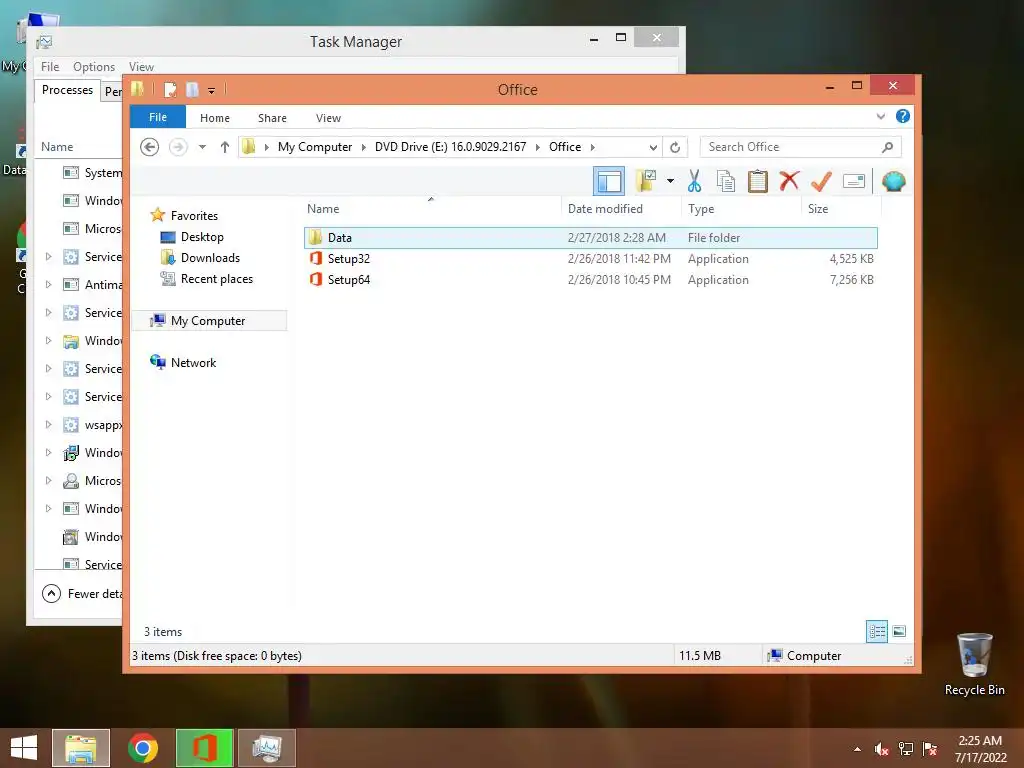1024x768 pixels.
Task: Switch to large icons view toggle
Action: (x=899, y=631)
